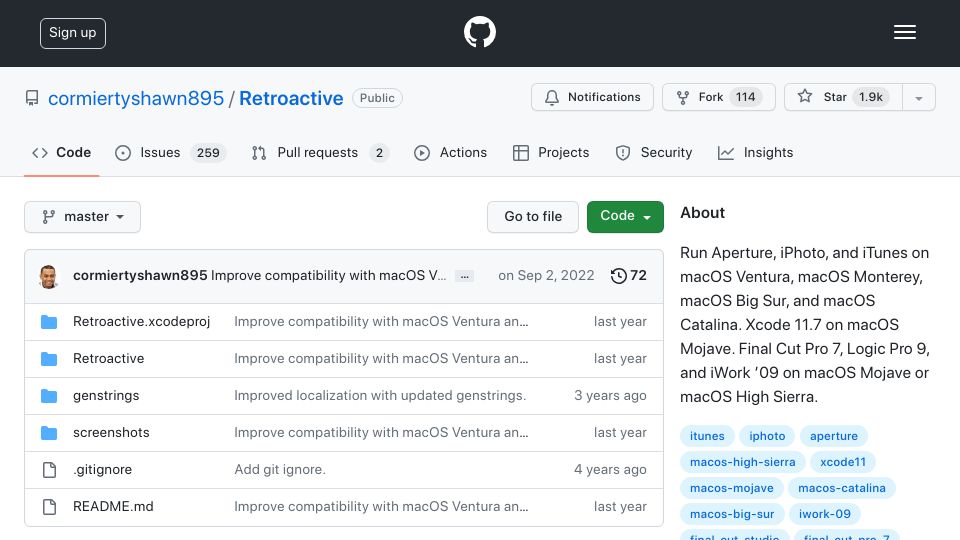Open the master branch dropdown
The height and width of the screenshot is (540, 960).
tap(83, 217)
